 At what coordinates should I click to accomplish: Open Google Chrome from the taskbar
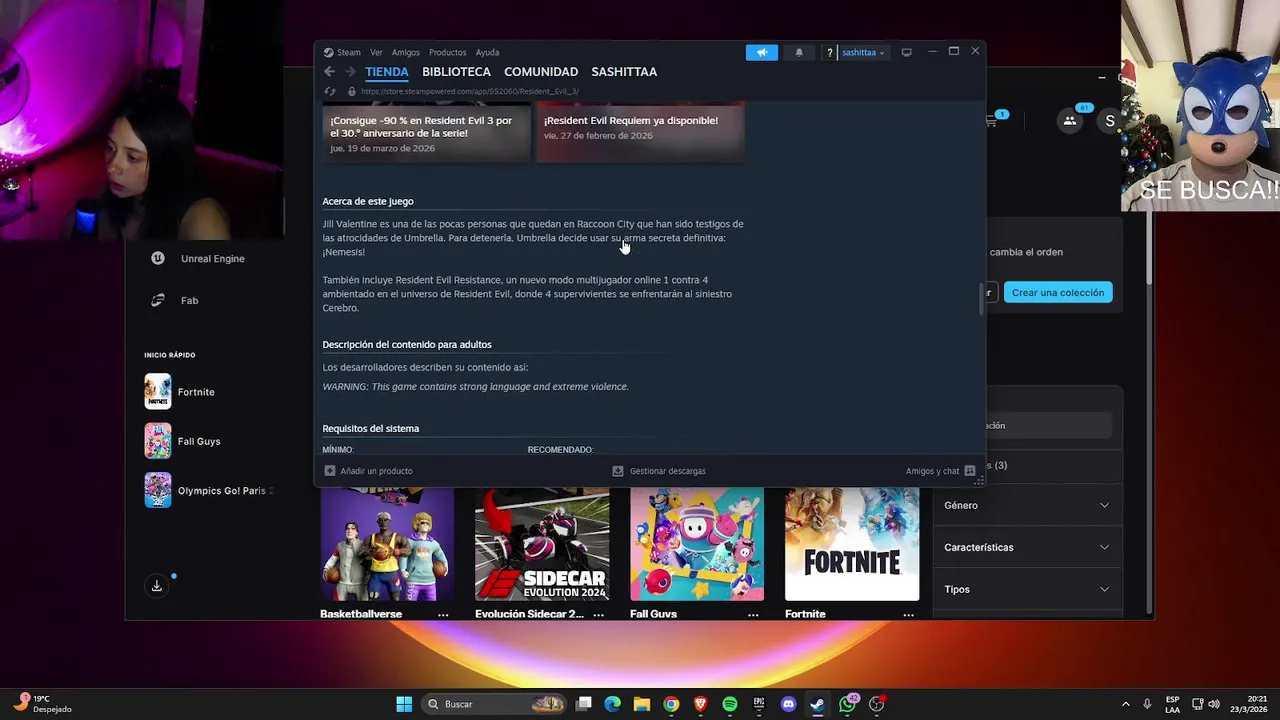[x=671, y=704]
